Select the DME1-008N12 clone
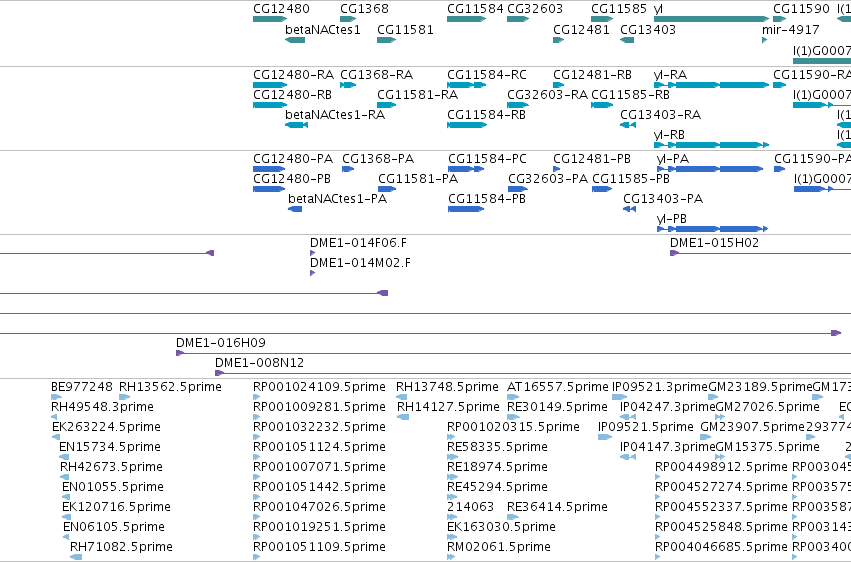 tap(533, 374)
